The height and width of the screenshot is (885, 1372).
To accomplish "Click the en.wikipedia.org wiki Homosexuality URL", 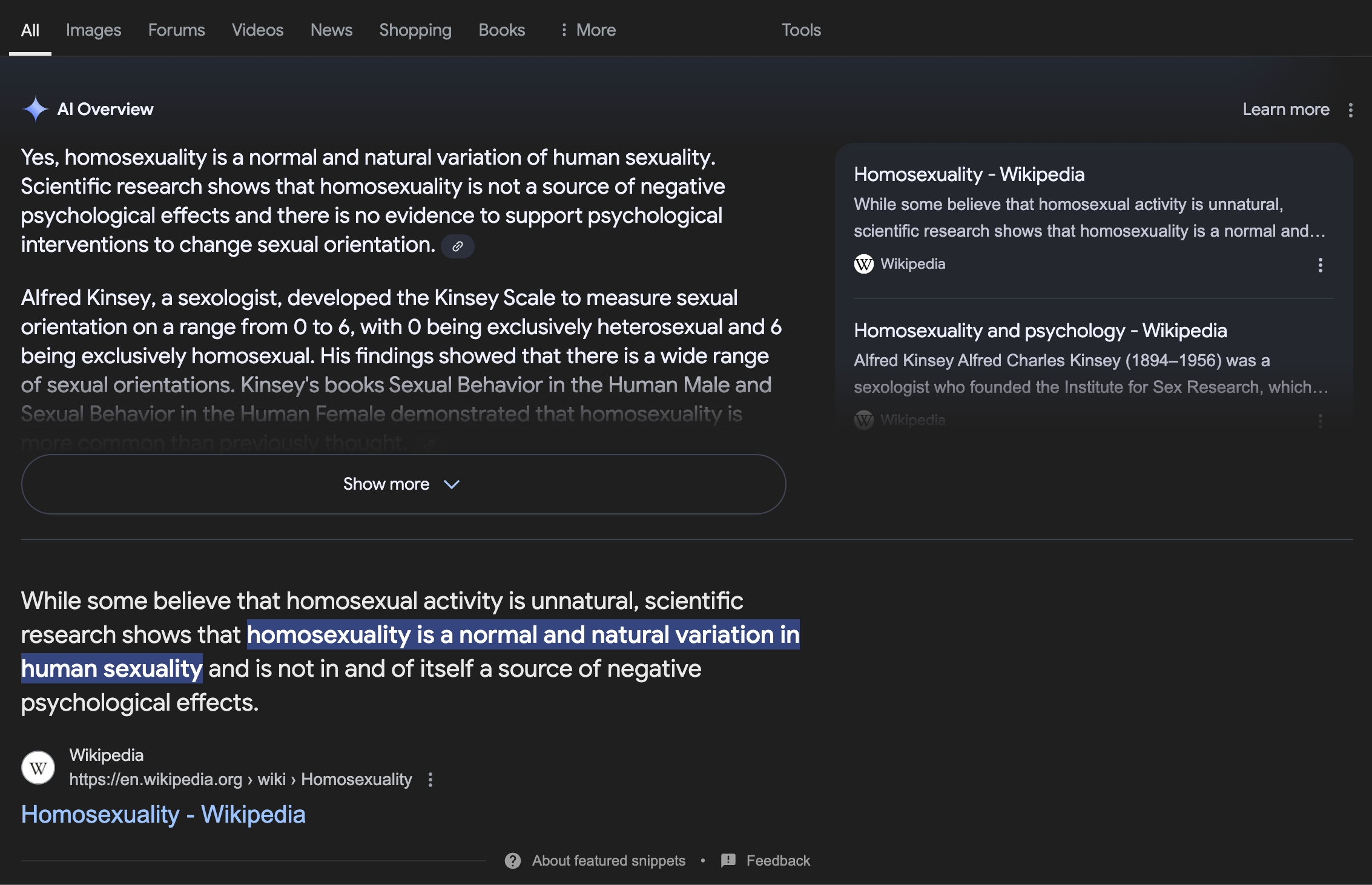I will click(x=240, y=780).
